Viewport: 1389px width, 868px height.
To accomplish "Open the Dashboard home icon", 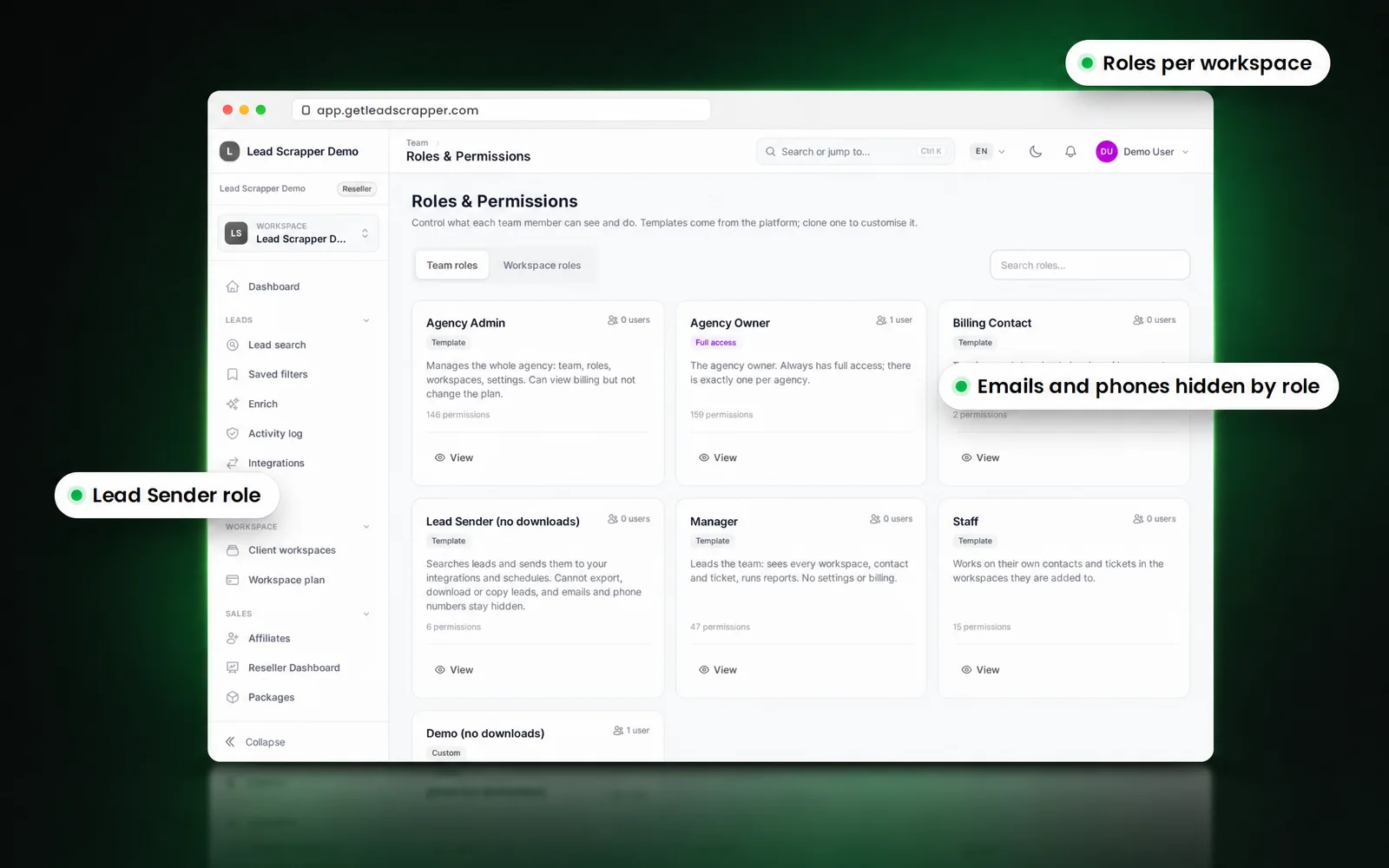I will click(232, 286).
